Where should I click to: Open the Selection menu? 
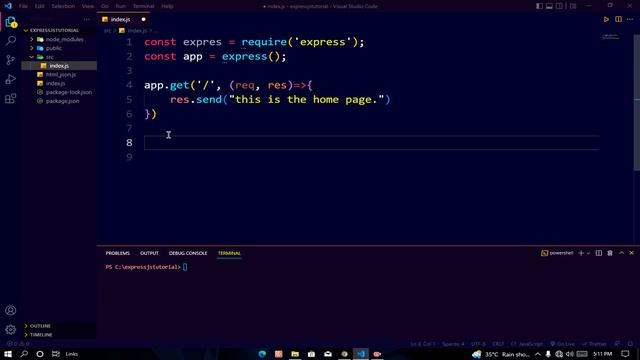[x=63, y=6]
